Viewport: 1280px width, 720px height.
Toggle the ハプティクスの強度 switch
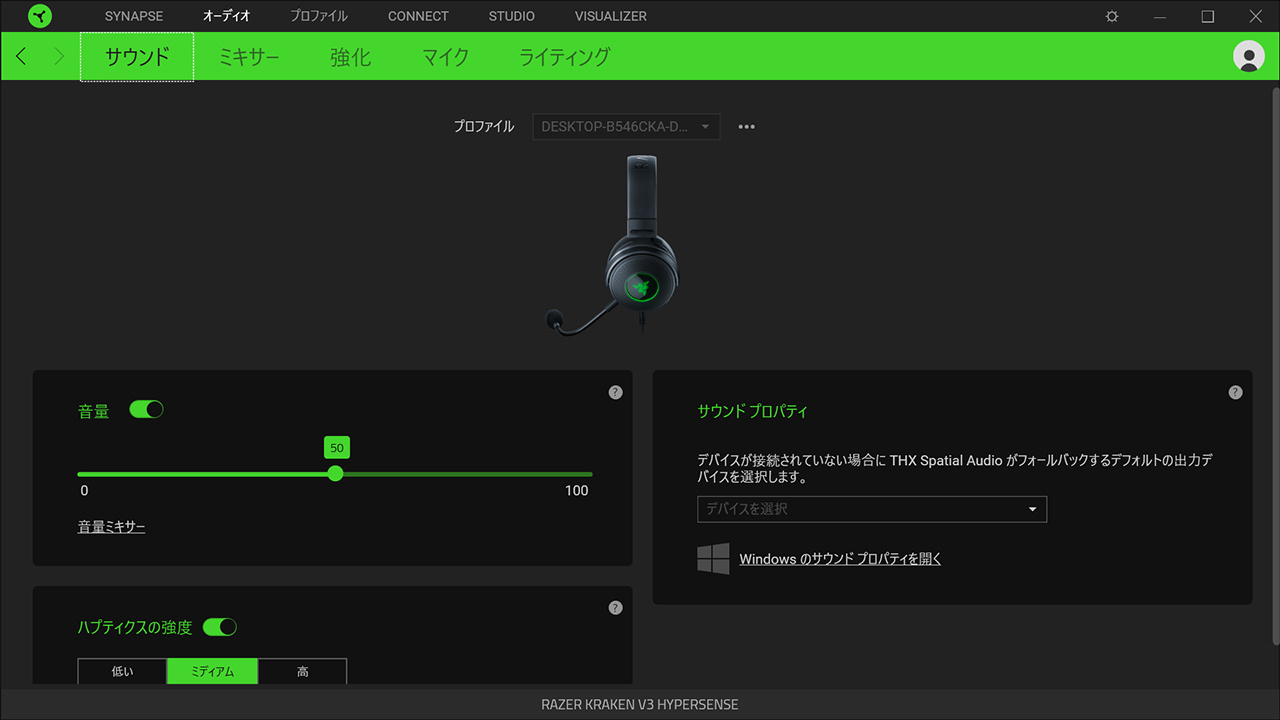(220, 627)
